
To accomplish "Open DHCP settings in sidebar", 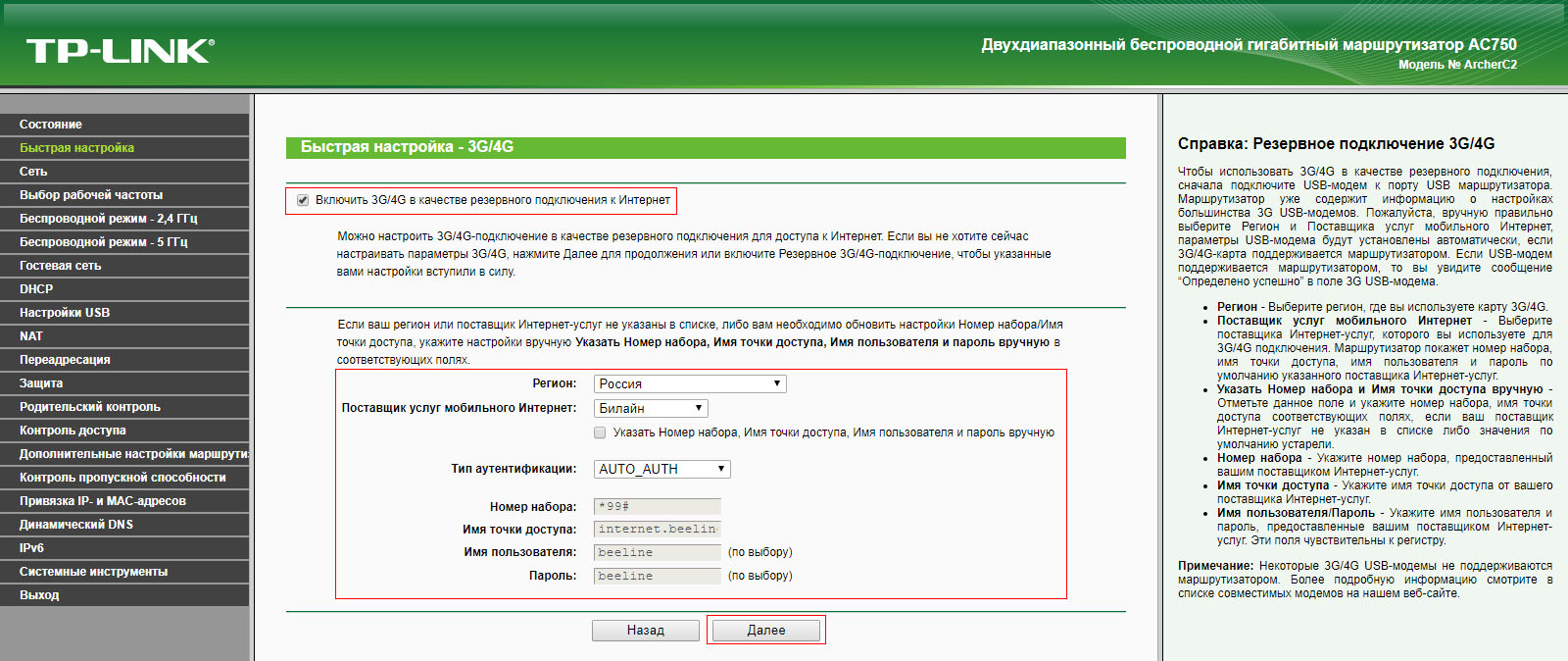I will click(x=124, y=289).
